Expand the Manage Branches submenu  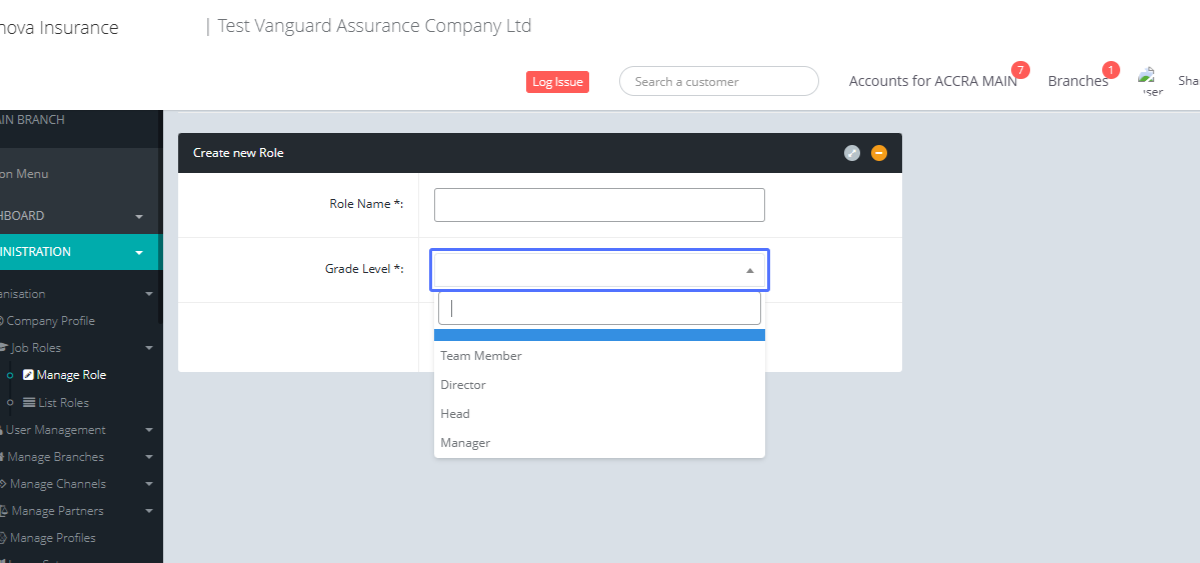149,457
